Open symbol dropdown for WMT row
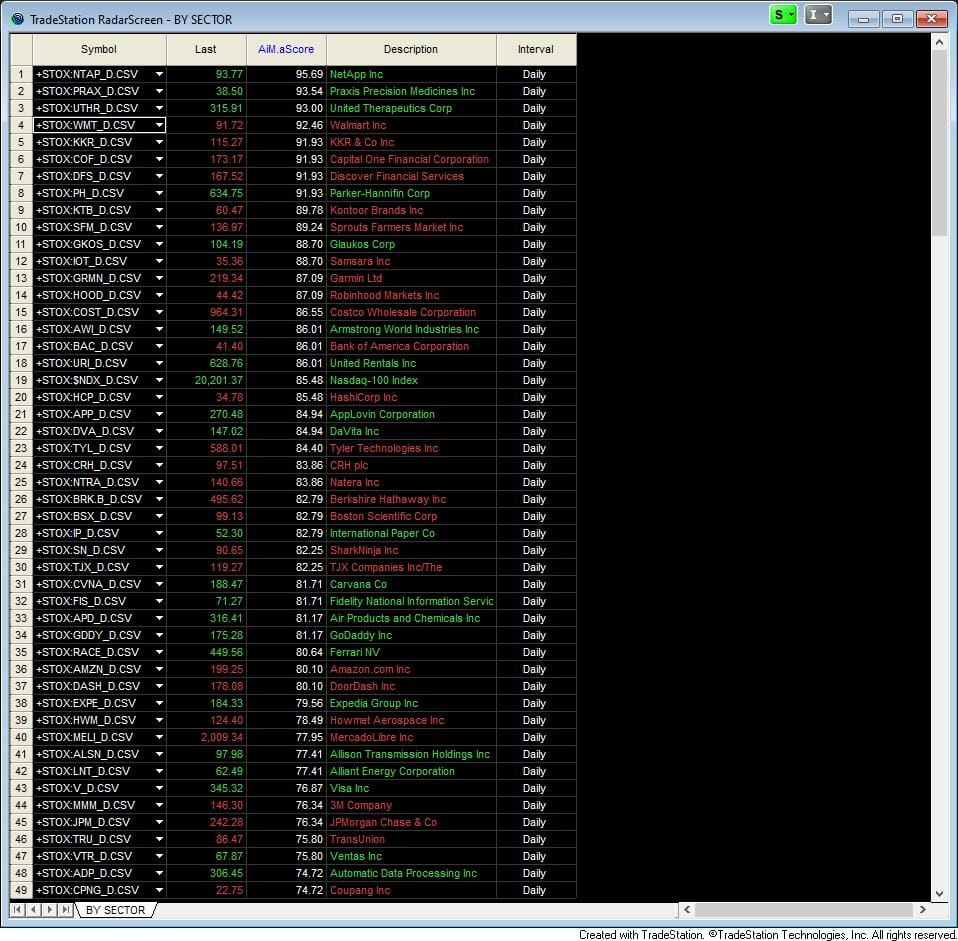 tap(159, 125)
